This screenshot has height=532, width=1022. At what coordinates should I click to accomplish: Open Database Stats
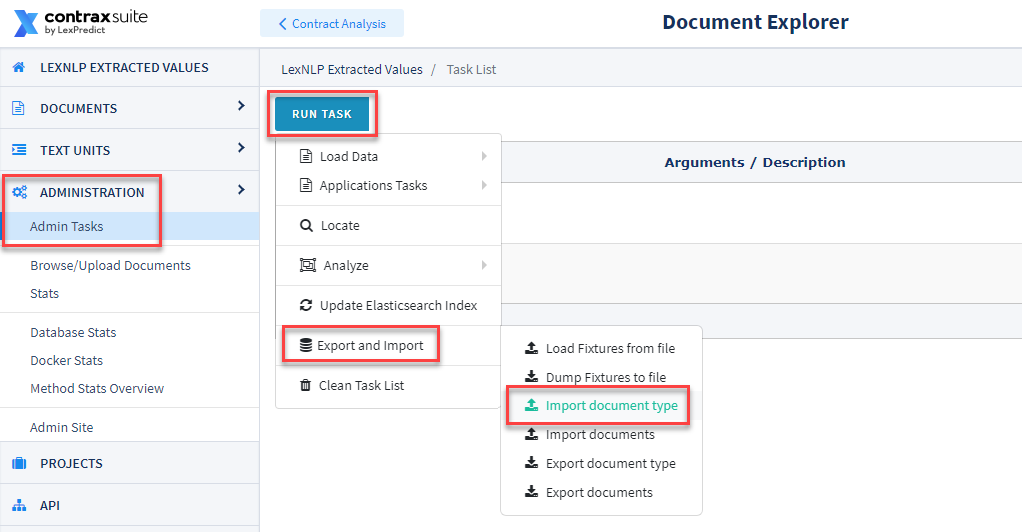point(73,332)
